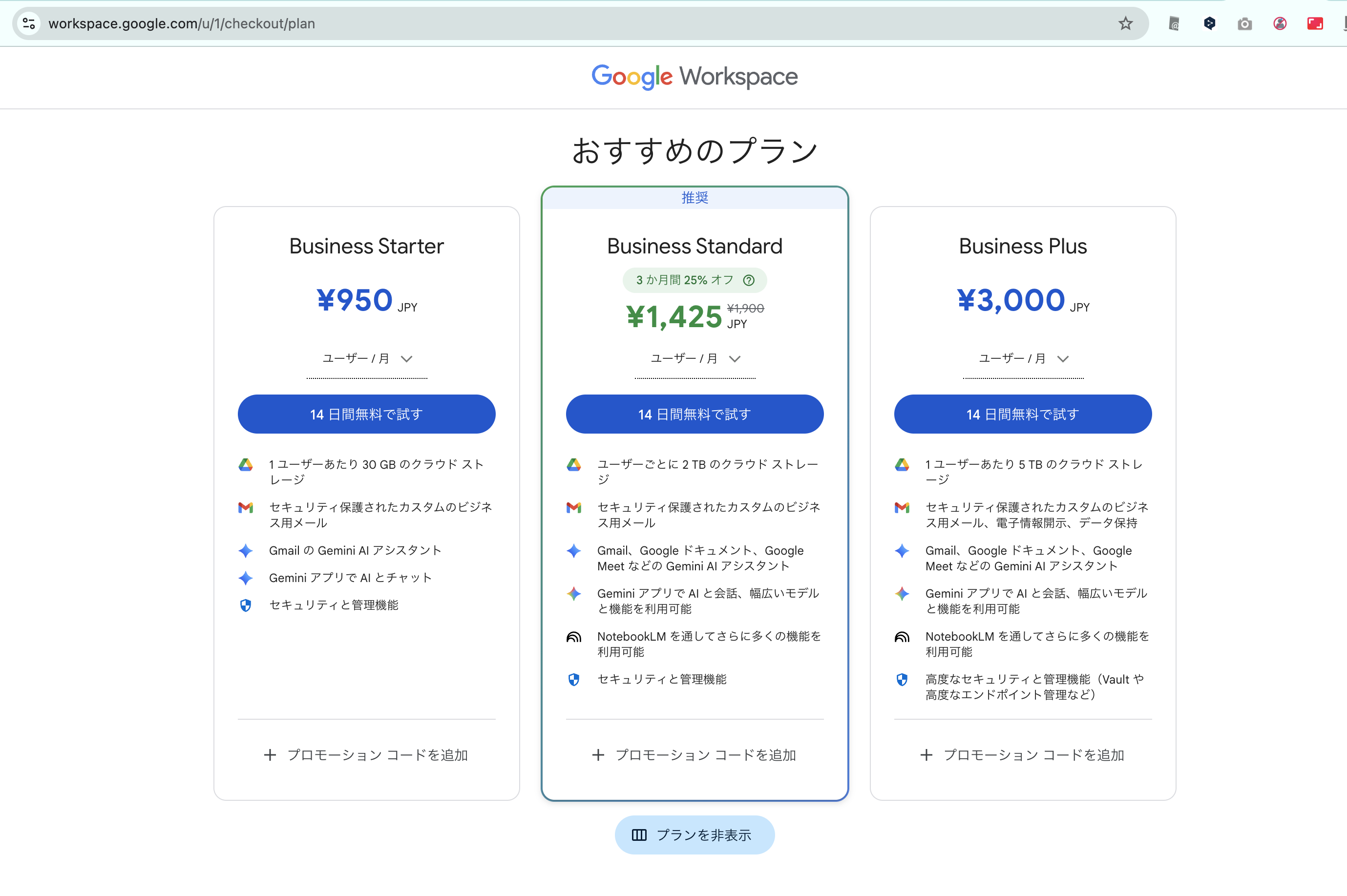
Task: Open site information icon left of URL
Action: [29, 23]
